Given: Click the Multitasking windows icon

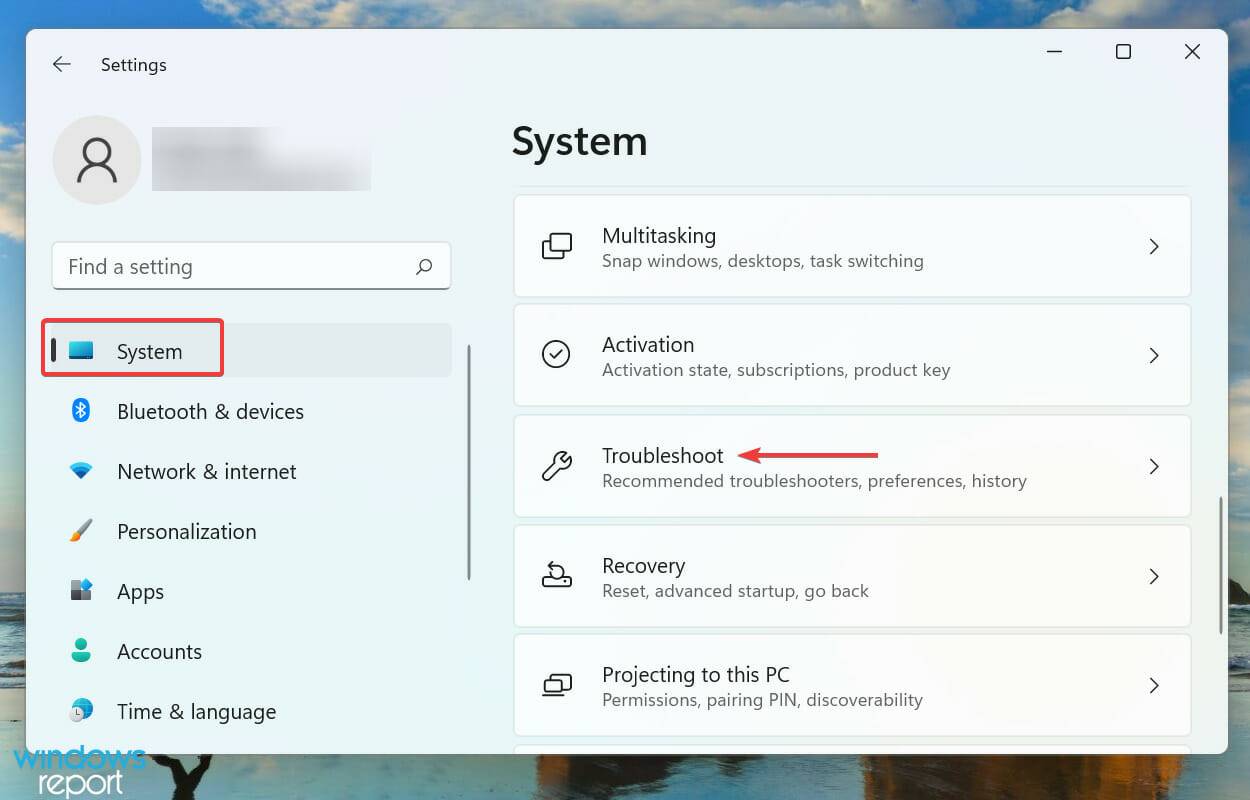Looking at the screenshot, I should [x=557, y=246].
